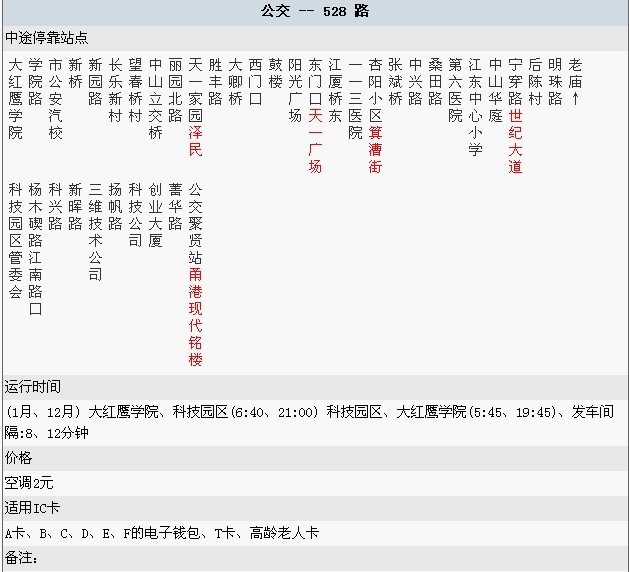Screen dimensions: 629x572
Task: Select the 宁穿路世纪大道 stop
Action: pos(515,116)
